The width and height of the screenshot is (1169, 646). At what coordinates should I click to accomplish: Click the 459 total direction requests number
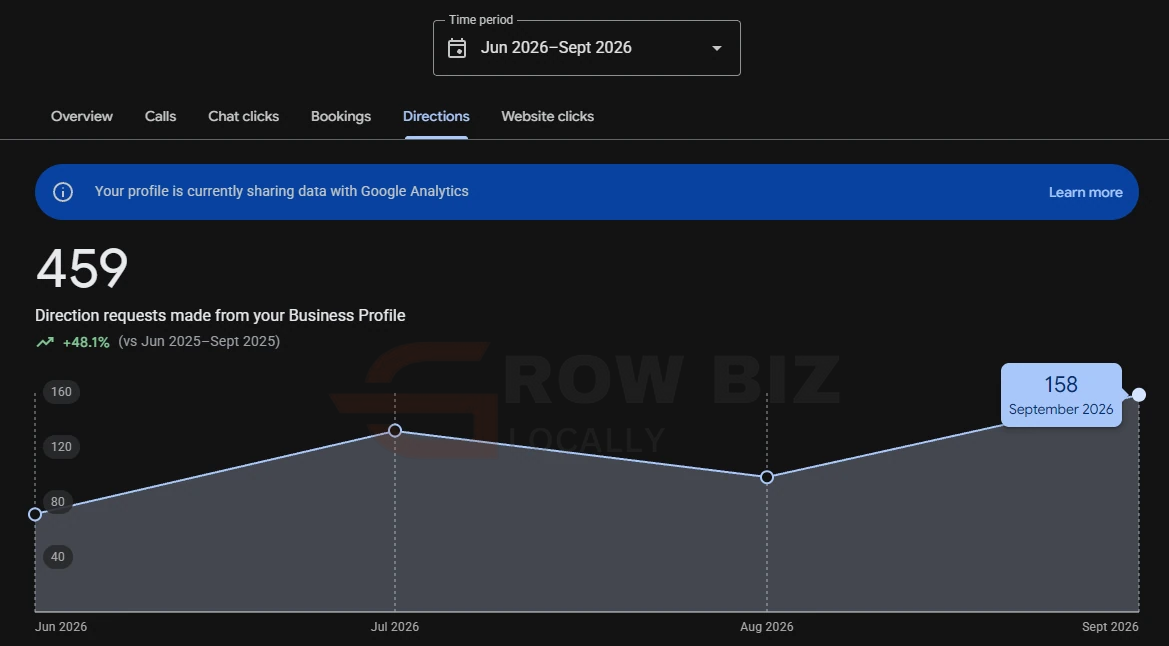point(82,269)
